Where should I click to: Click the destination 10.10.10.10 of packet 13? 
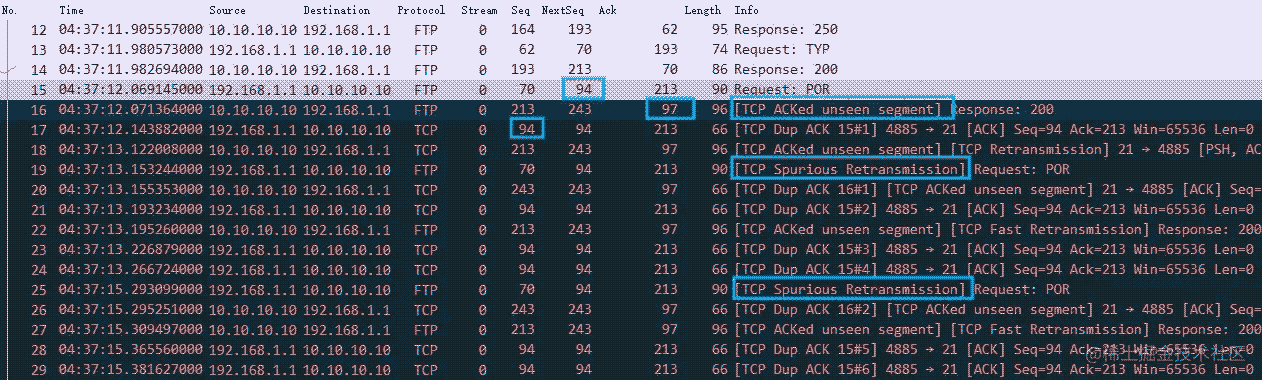tap(347, 50)
